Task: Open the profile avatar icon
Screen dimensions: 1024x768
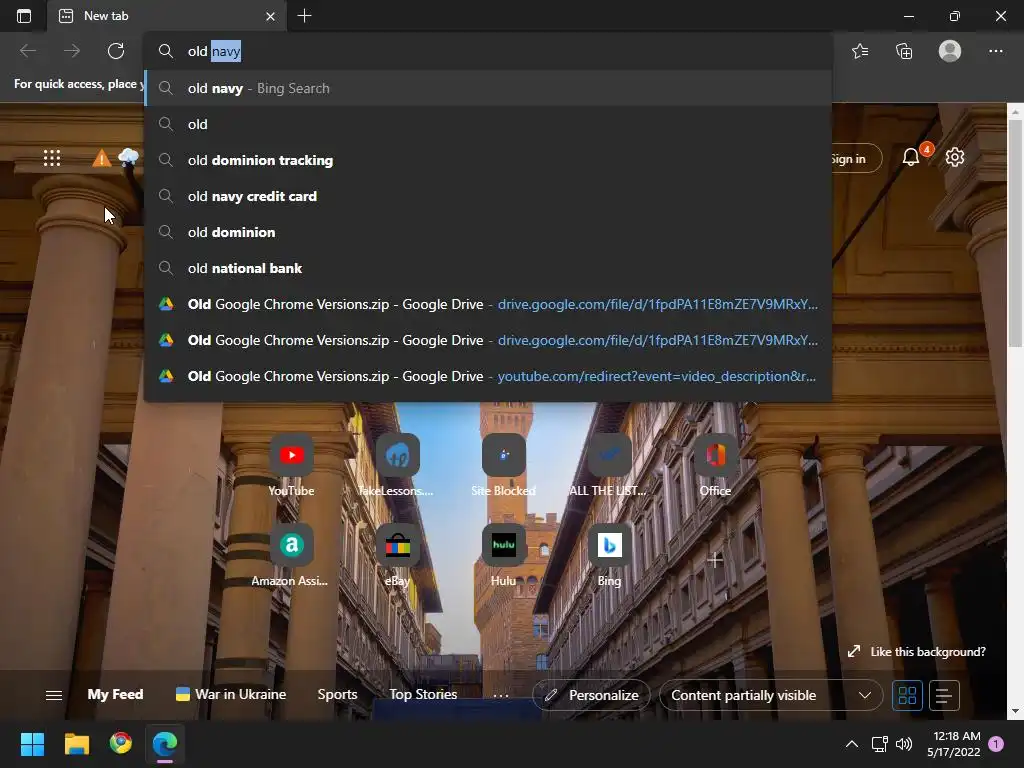Action: point(950,51)
